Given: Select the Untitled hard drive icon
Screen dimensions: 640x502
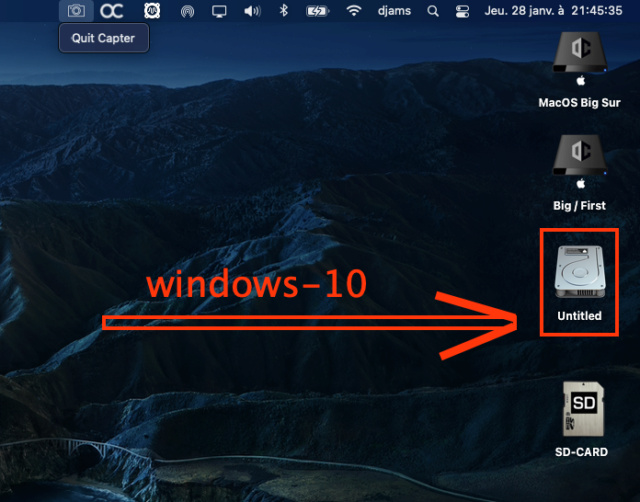Looking at the screenshot, I should coord(580,273).
